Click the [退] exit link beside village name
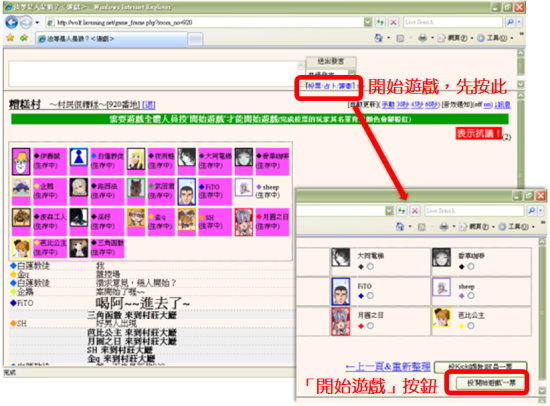The width and height of the screenshot is (550, 406). click(x=149, y=105)
